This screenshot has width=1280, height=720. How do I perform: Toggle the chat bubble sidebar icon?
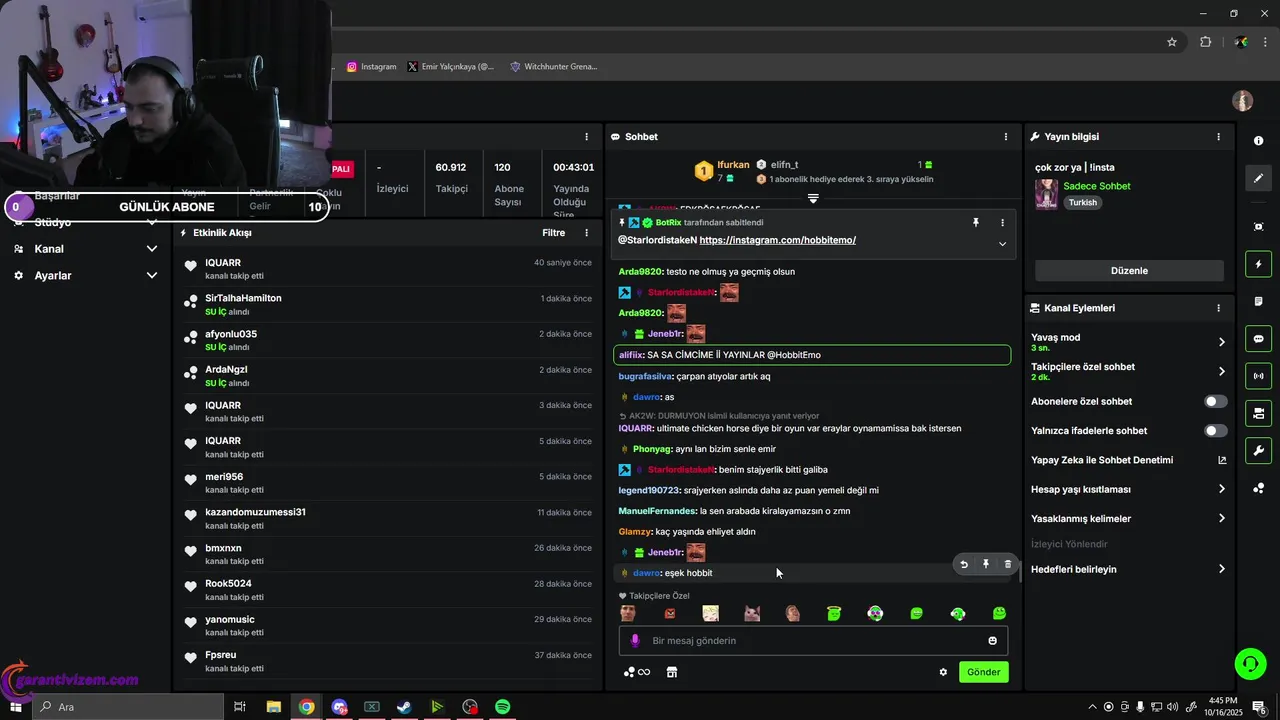(x=1258, y=339)
